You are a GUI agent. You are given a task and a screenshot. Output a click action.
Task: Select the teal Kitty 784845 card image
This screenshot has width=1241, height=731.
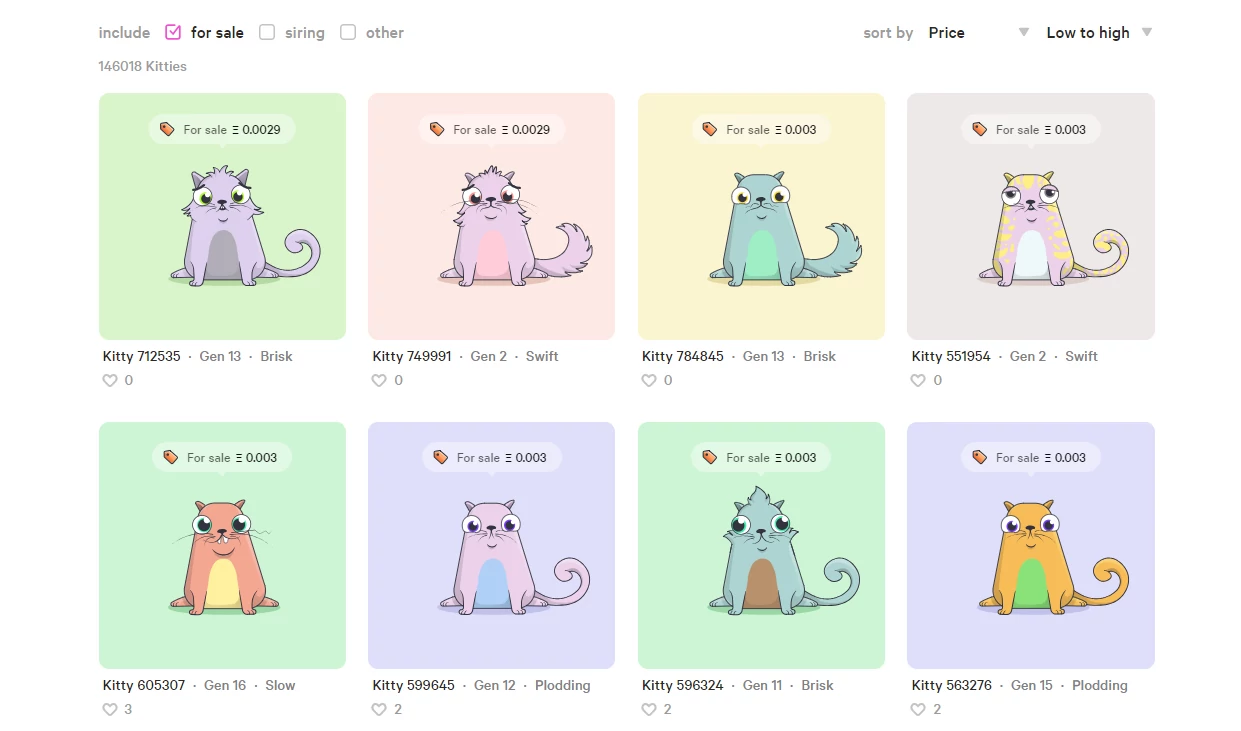click(x=761, y=216)
